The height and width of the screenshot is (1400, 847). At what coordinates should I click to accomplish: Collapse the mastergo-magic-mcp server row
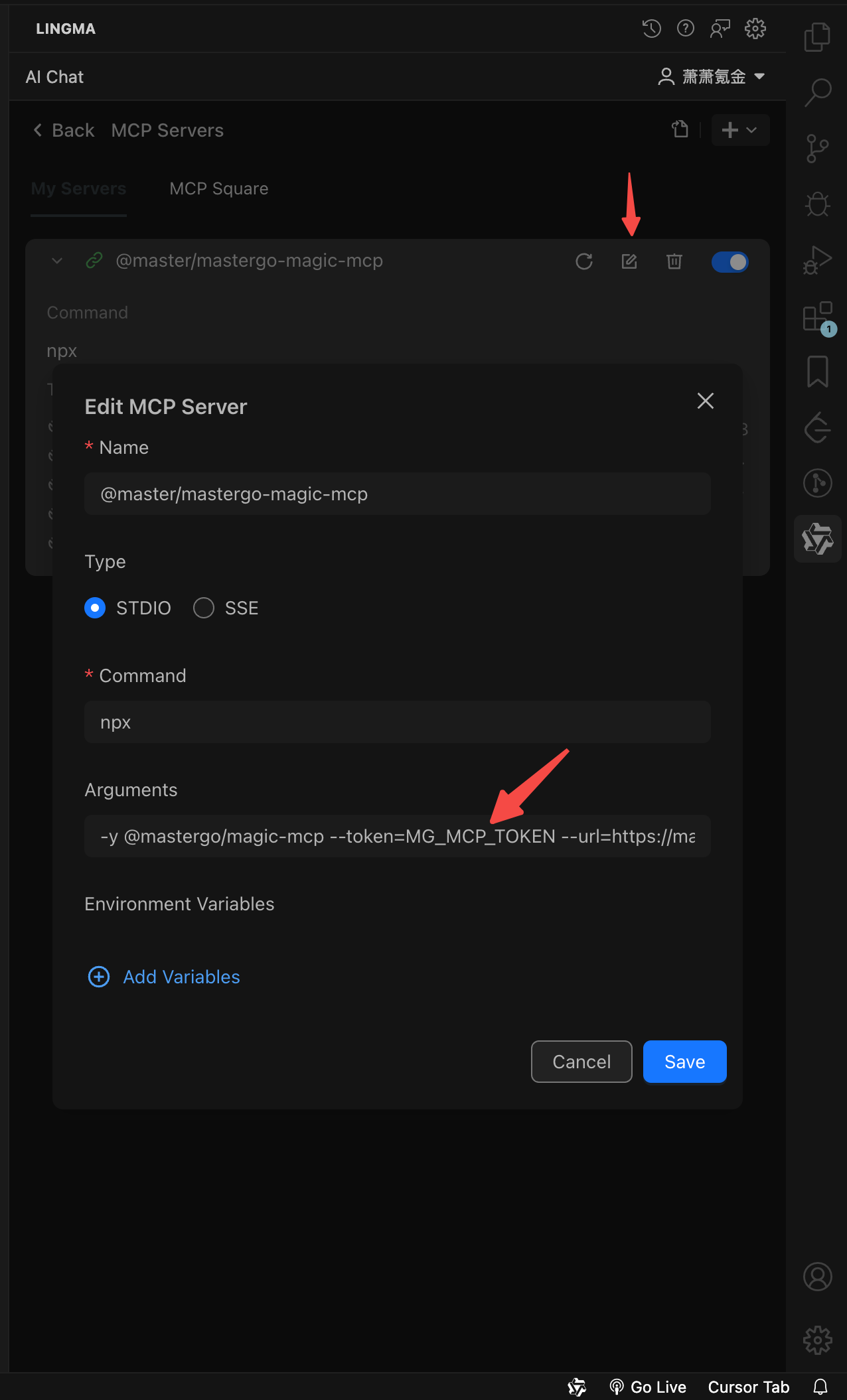click(x=57, y=261)
